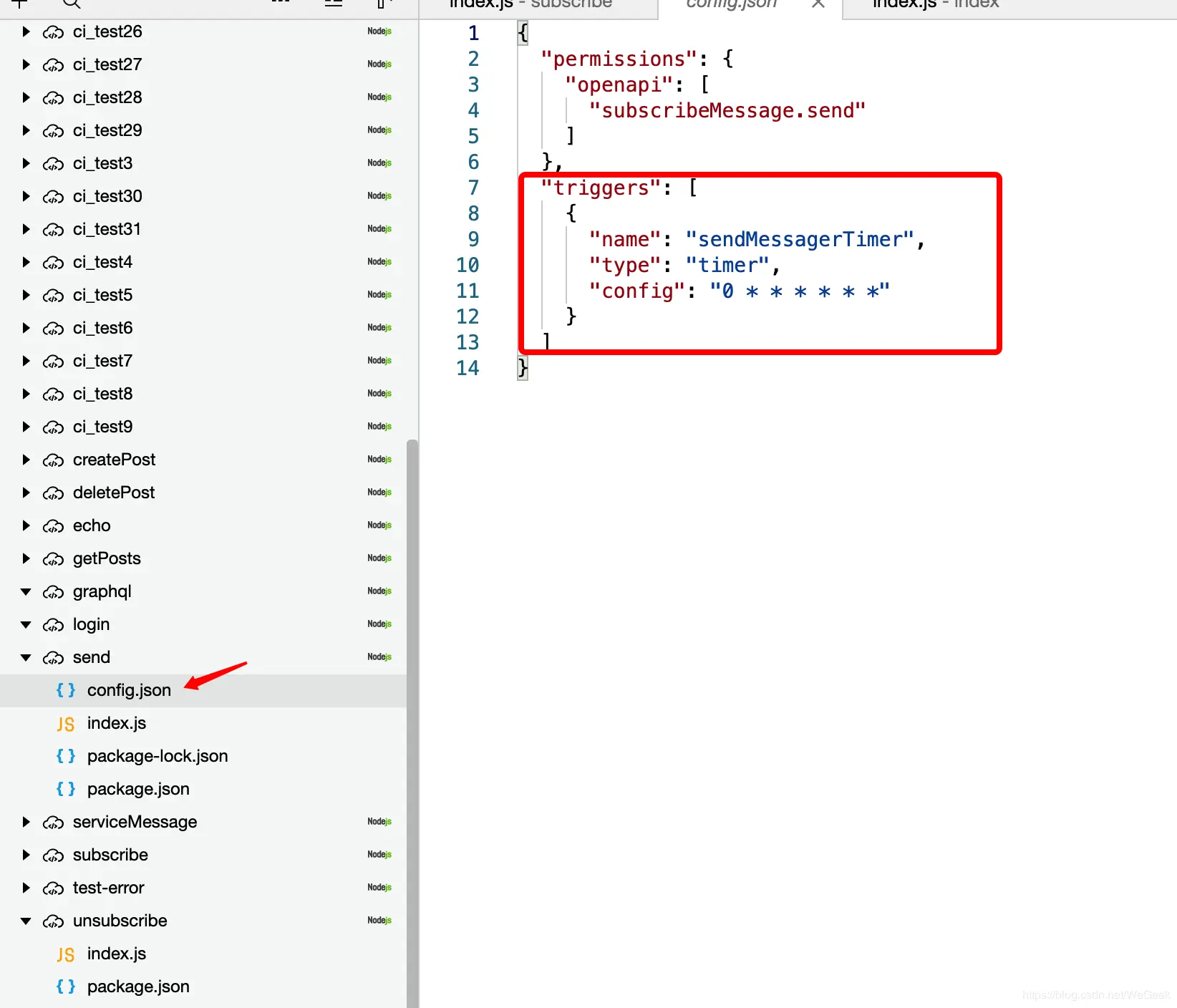The image size is (1177, 1008).
Task: Click the "timer" value on line 10
Action: point(727,266)
